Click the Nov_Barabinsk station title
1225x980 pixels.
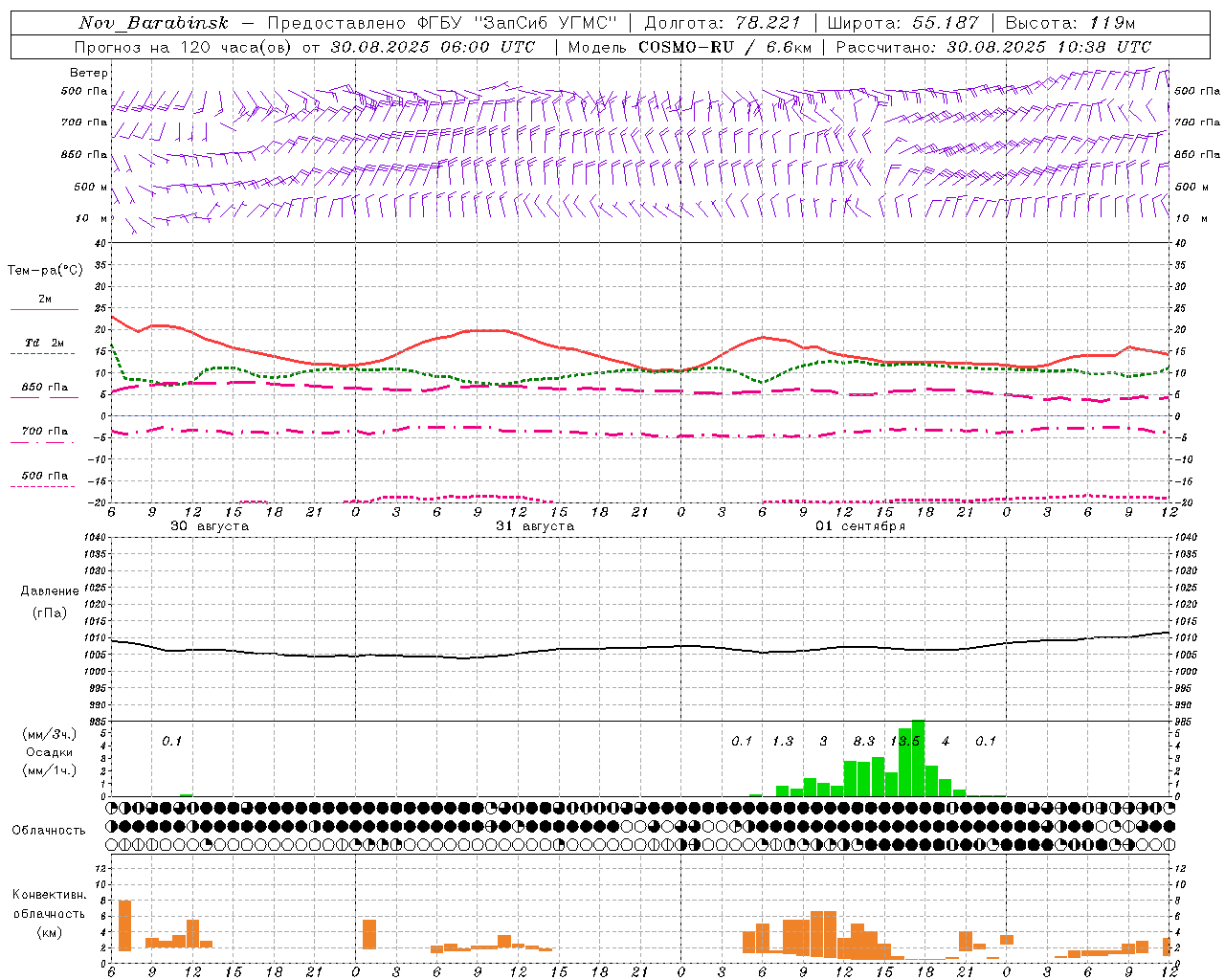pos(153,23)
